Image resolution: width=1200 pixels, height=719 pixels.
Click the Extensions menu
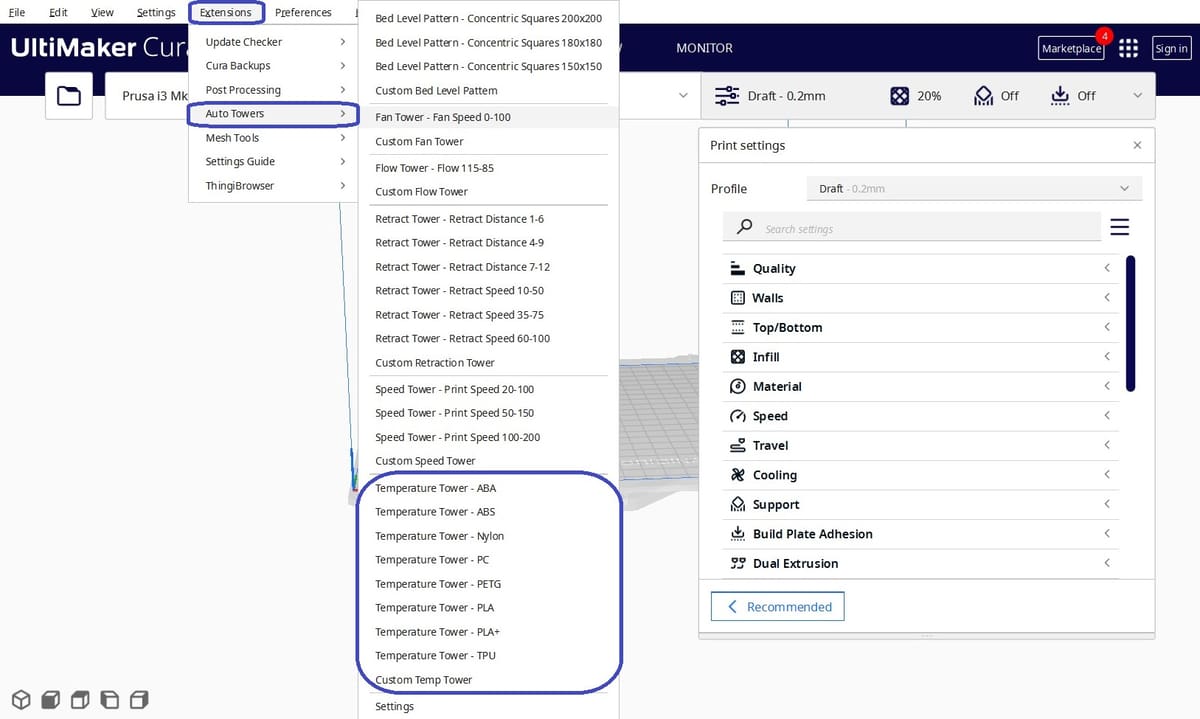226,13
